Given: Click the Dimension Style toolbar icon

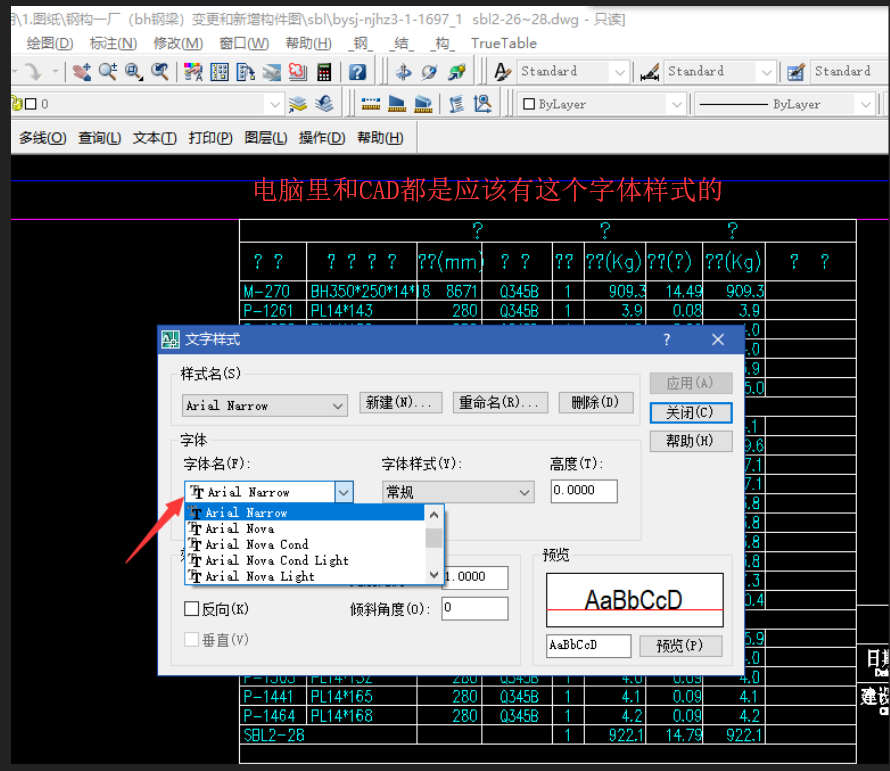Looking at the screenshot, I should click(649, 72).
